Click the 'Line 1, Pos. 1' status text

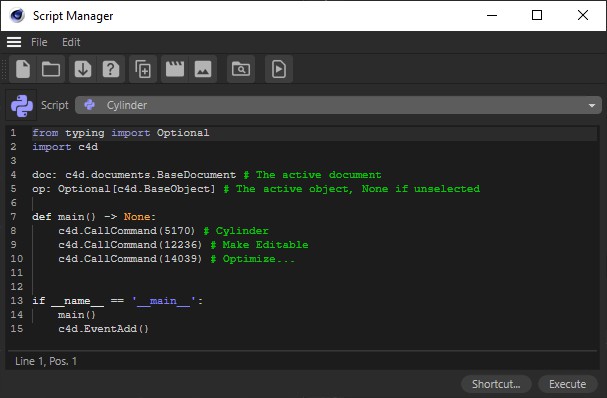(46, 361)
